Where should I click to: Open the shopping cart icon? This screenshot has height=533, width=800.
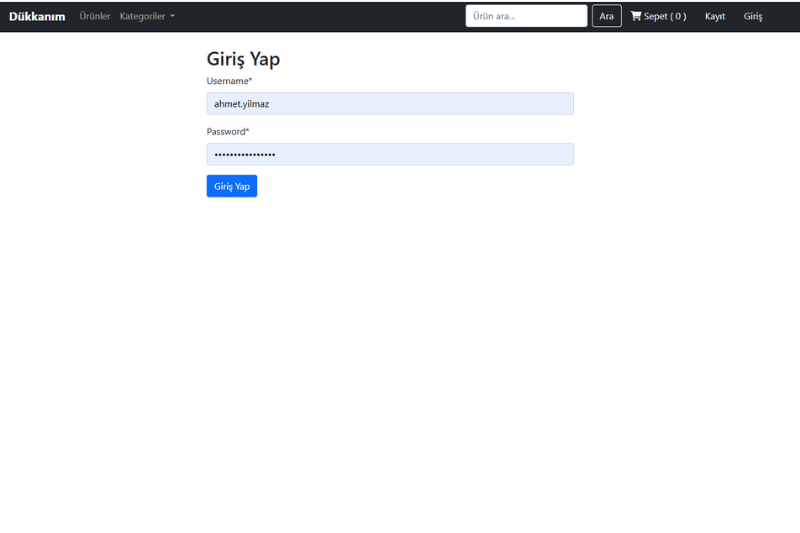click(x=636, y=16)
